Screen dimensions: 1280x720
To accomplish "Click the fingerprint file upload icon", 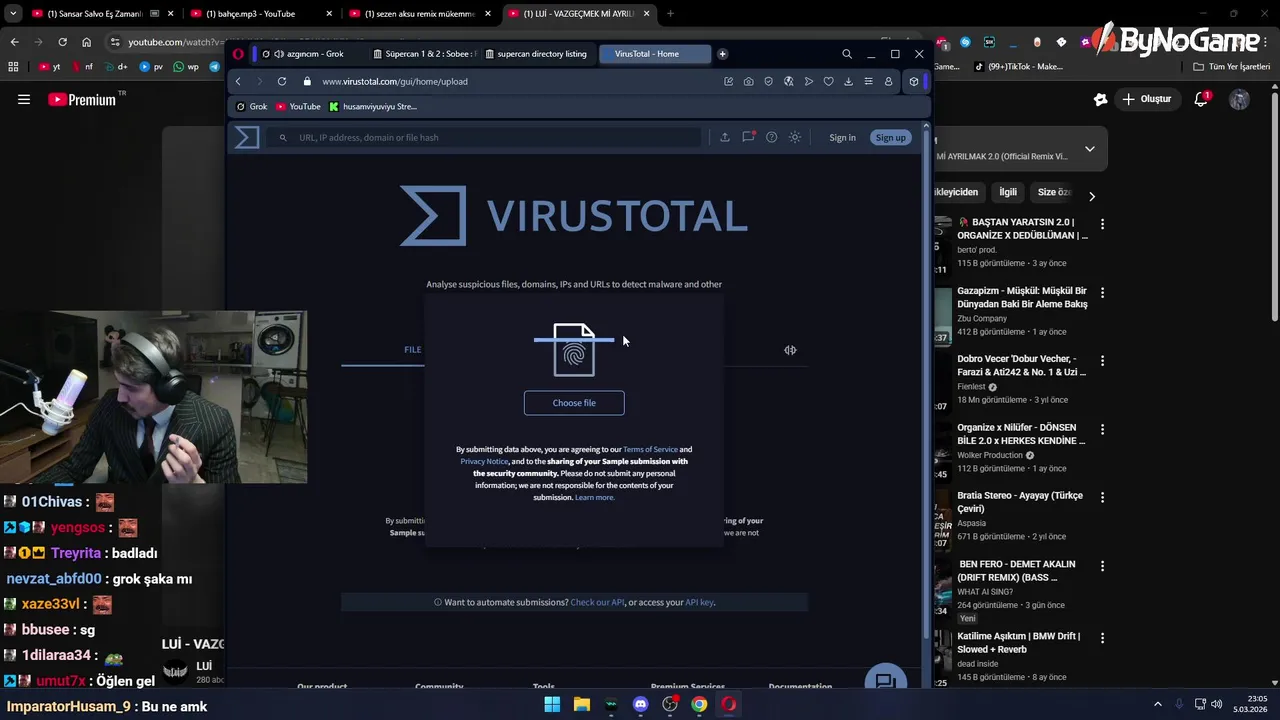I will (x=574, y=350).
